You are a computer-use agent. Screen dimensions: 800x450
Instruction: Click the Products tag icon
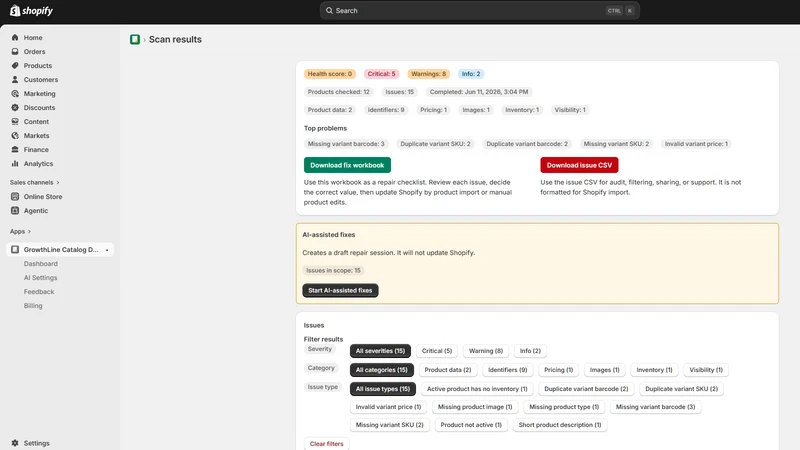15,65
